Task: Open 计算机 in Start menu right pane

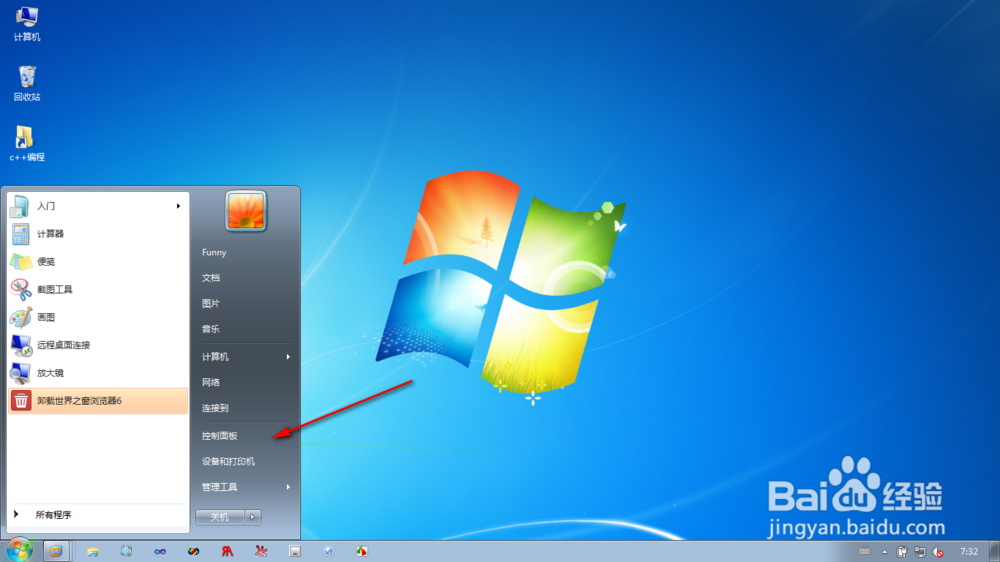Action: point(246,357)
